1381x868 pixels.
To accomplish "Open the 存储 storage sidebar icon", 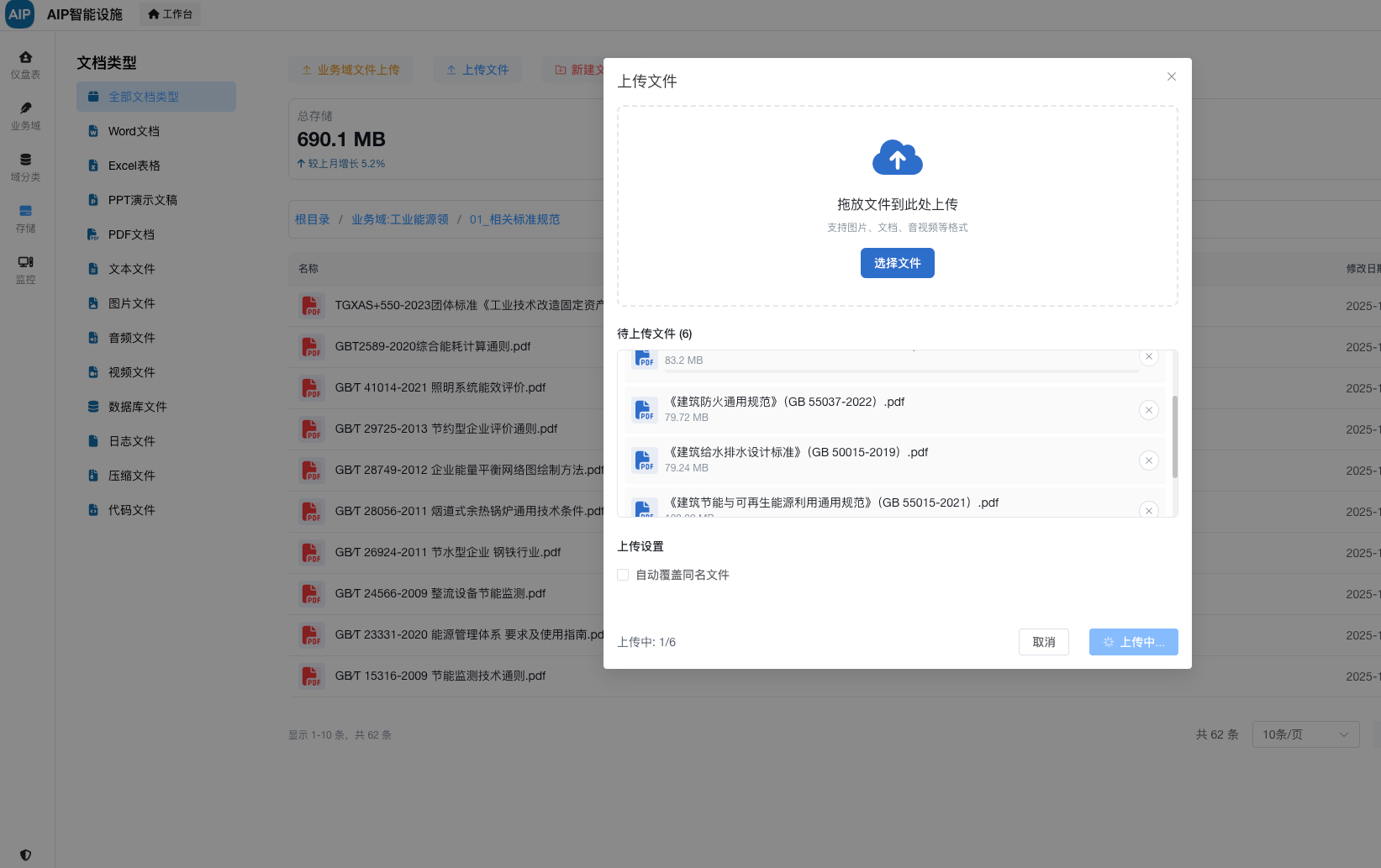I will click(25, 218).
